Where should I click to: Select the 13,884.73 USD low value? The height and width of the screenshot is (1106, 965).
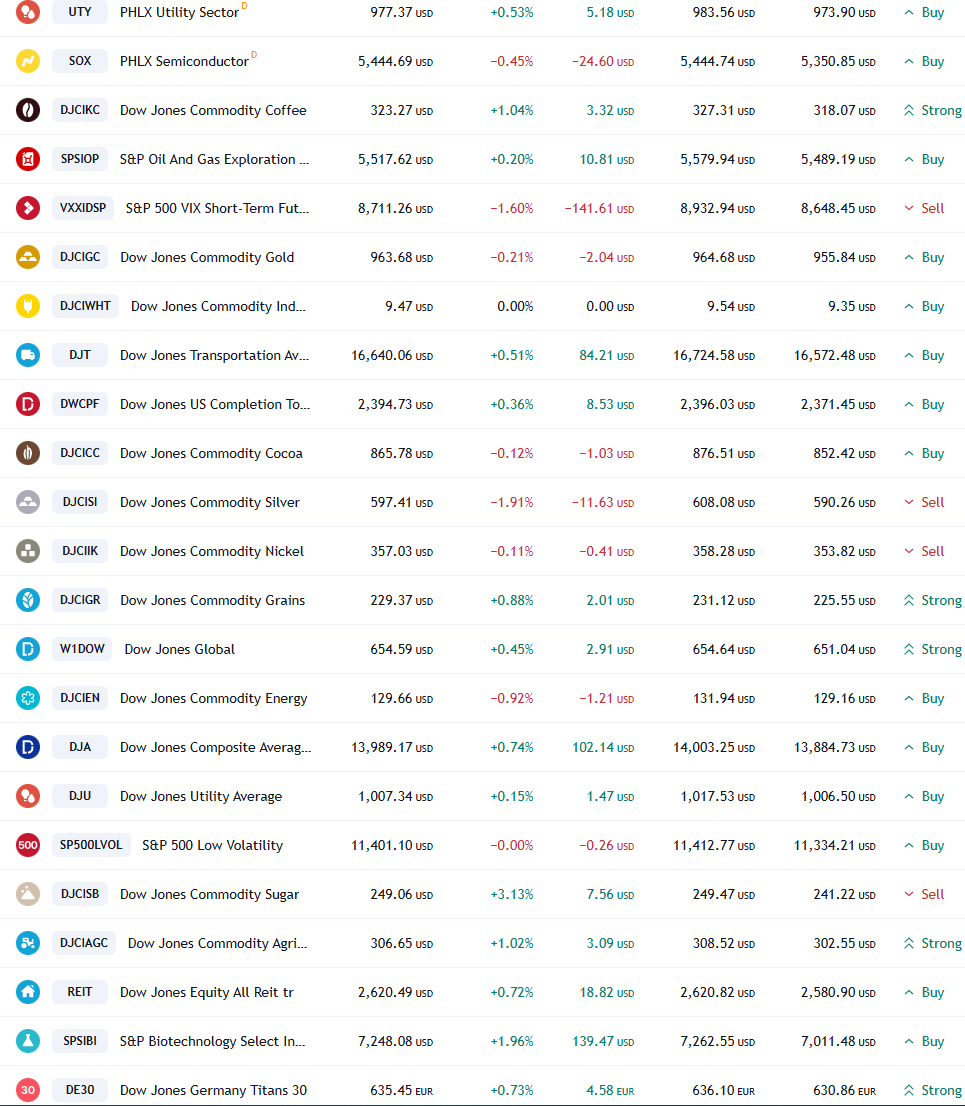[834, 747]
